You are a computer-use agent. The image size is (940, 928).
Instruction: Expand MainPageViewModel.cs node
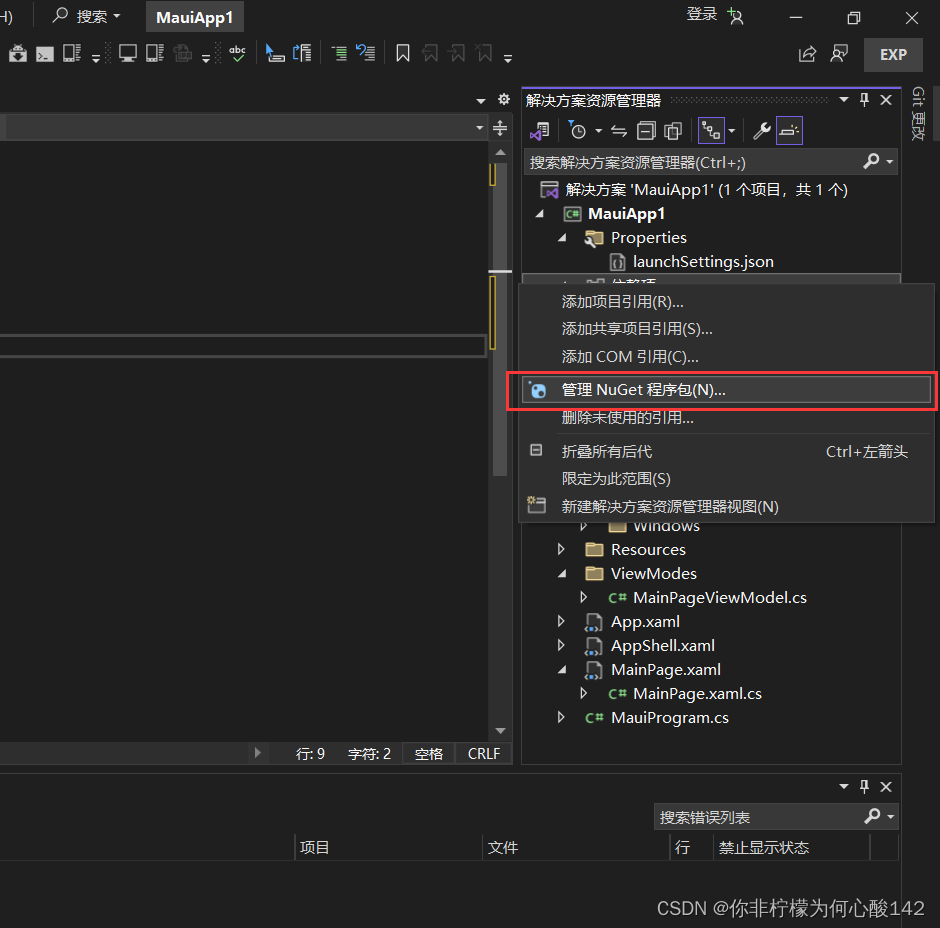[x=583, y=597]
